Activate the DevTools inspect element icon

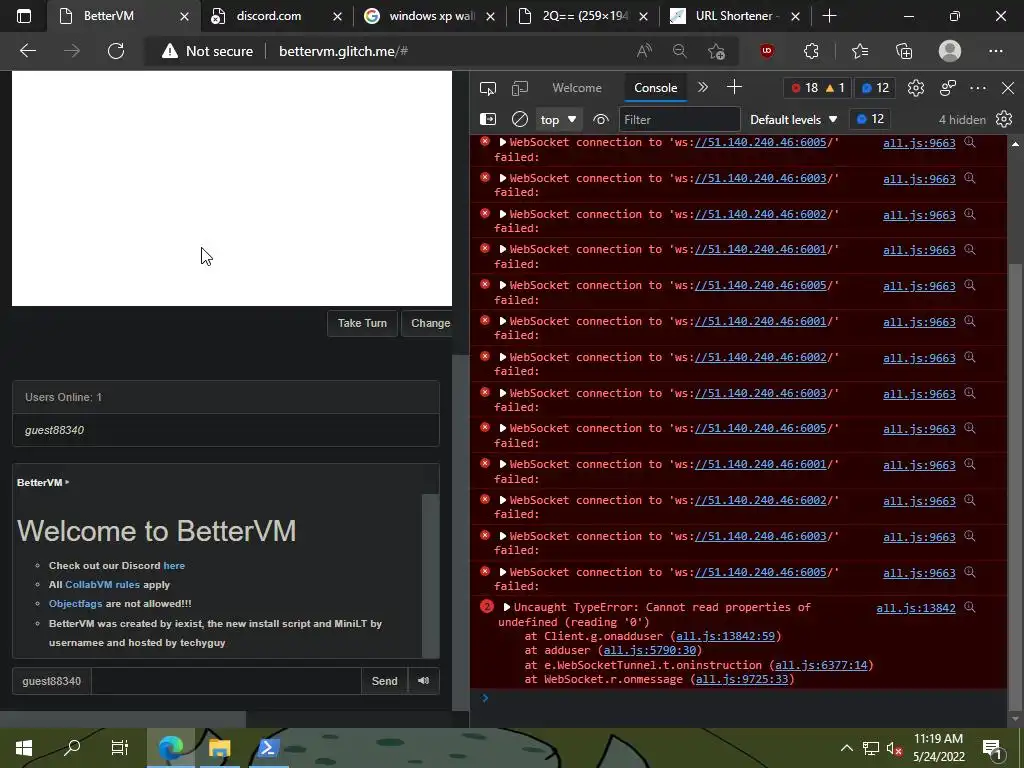click(x=488, y=88)
